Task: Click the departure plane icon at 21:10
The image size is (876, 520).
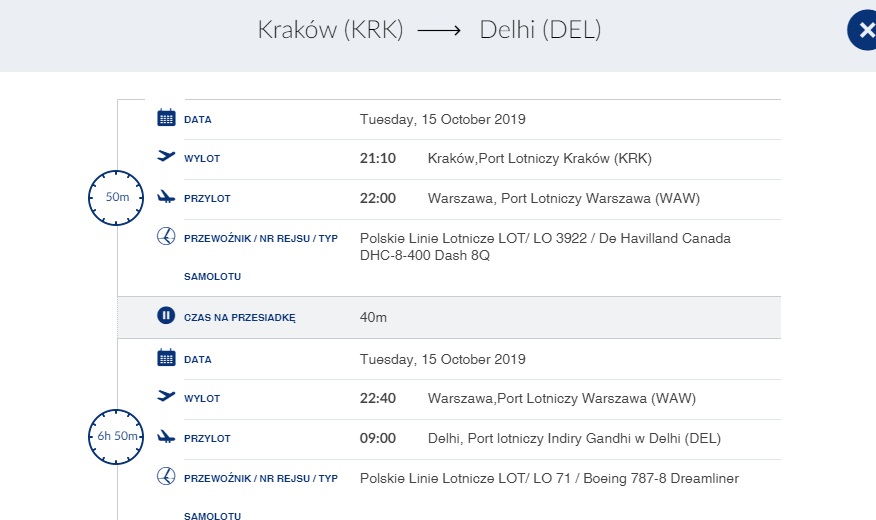Action: point(166,156)
